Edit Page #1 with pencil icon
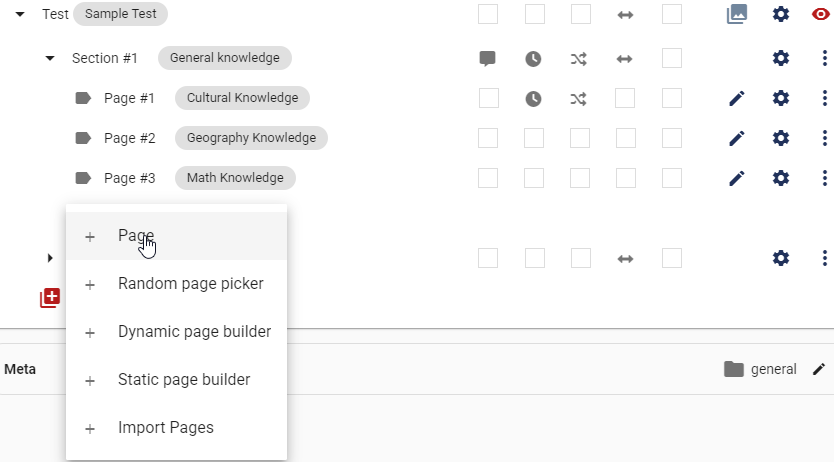This screenshot has height=462, width=834. [737, 98]
